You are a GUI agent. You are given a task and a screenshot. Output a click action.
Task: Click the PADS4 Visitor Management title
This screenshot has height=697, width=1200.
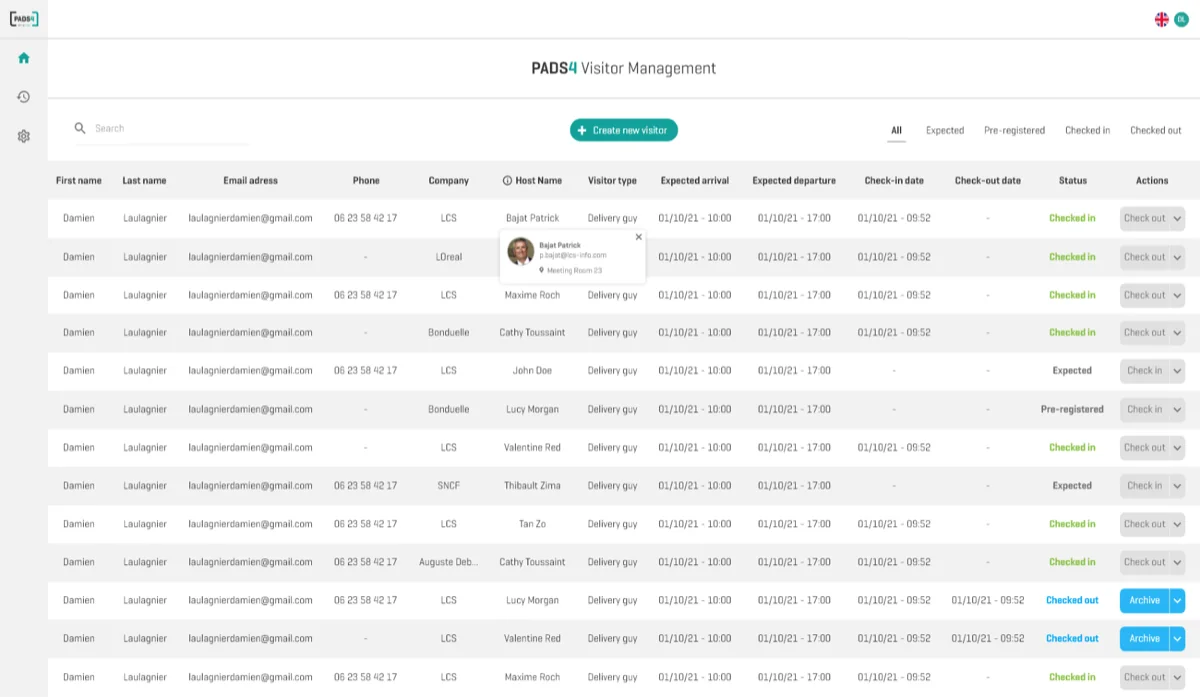tap(624, 69)
